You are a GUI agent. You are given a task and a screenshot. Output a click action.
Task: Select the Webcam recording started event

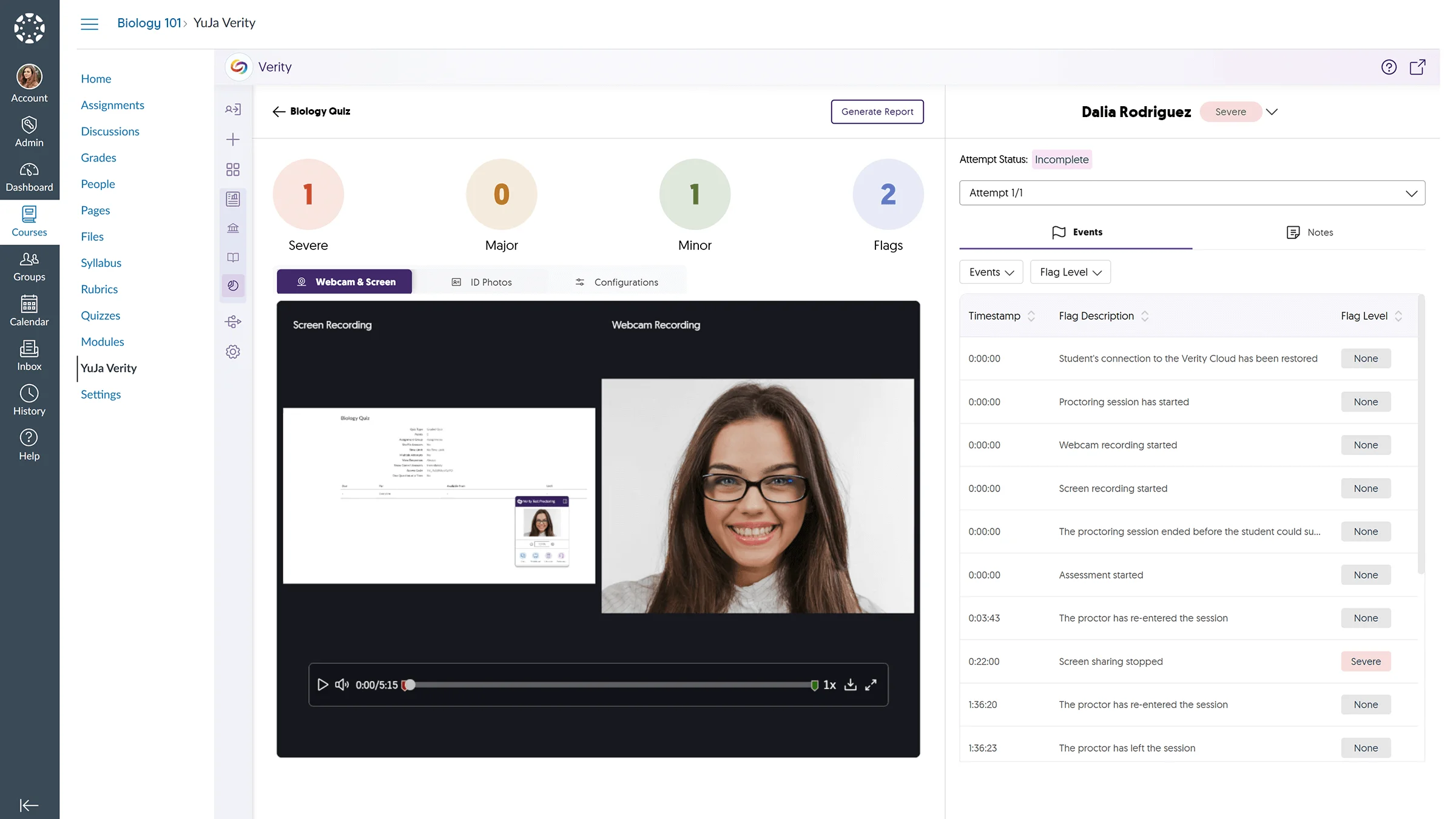(1188, 445)
